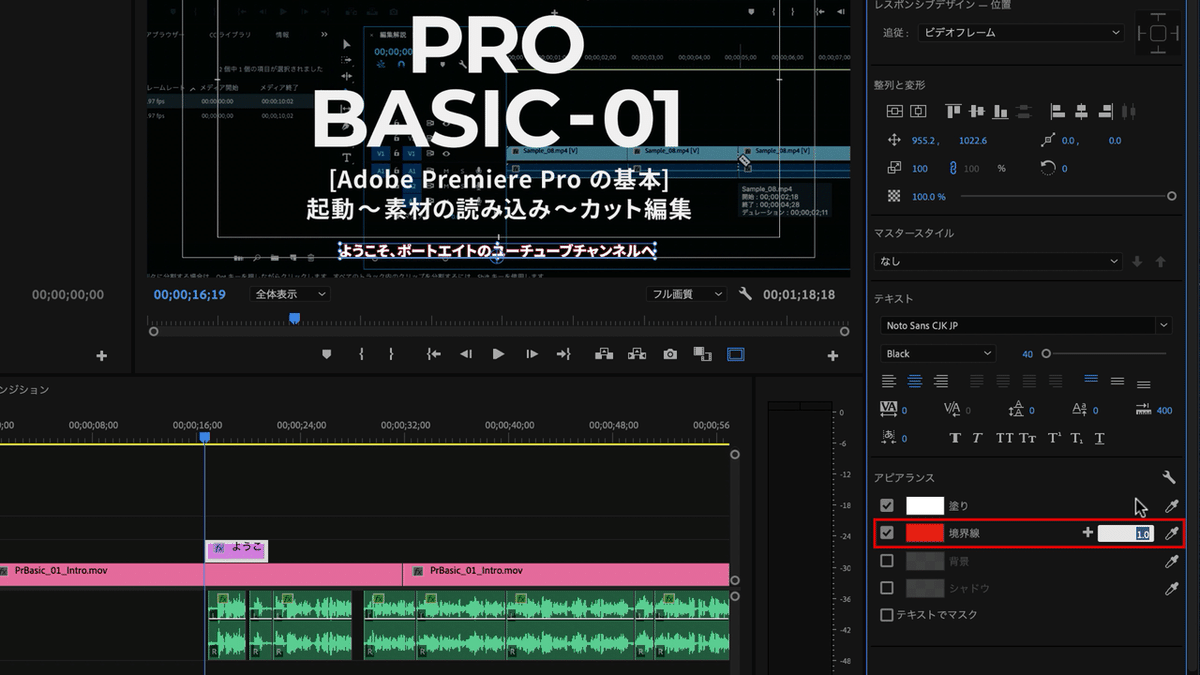Toggle small caps style

pyautogui.click(x=1028, y=437)
